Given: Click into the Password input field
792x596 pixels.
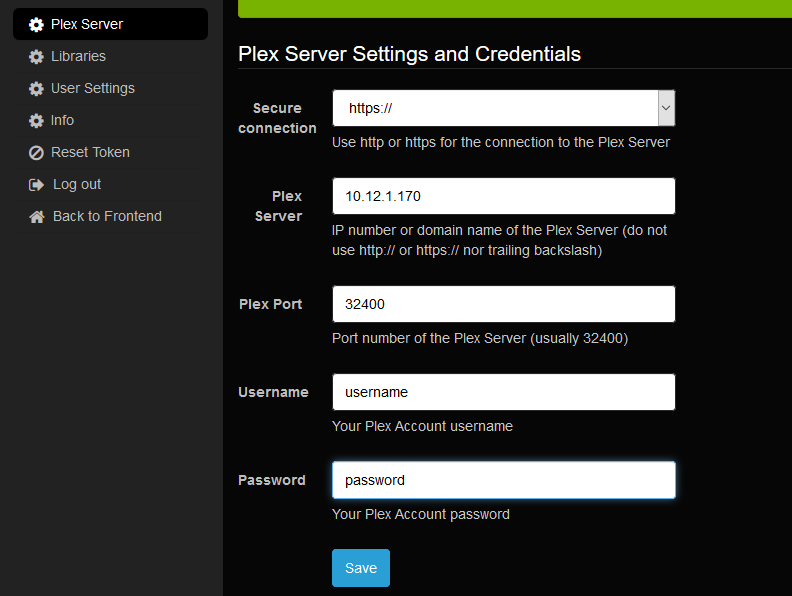Looking at the screenshot, I should point(504,480).
